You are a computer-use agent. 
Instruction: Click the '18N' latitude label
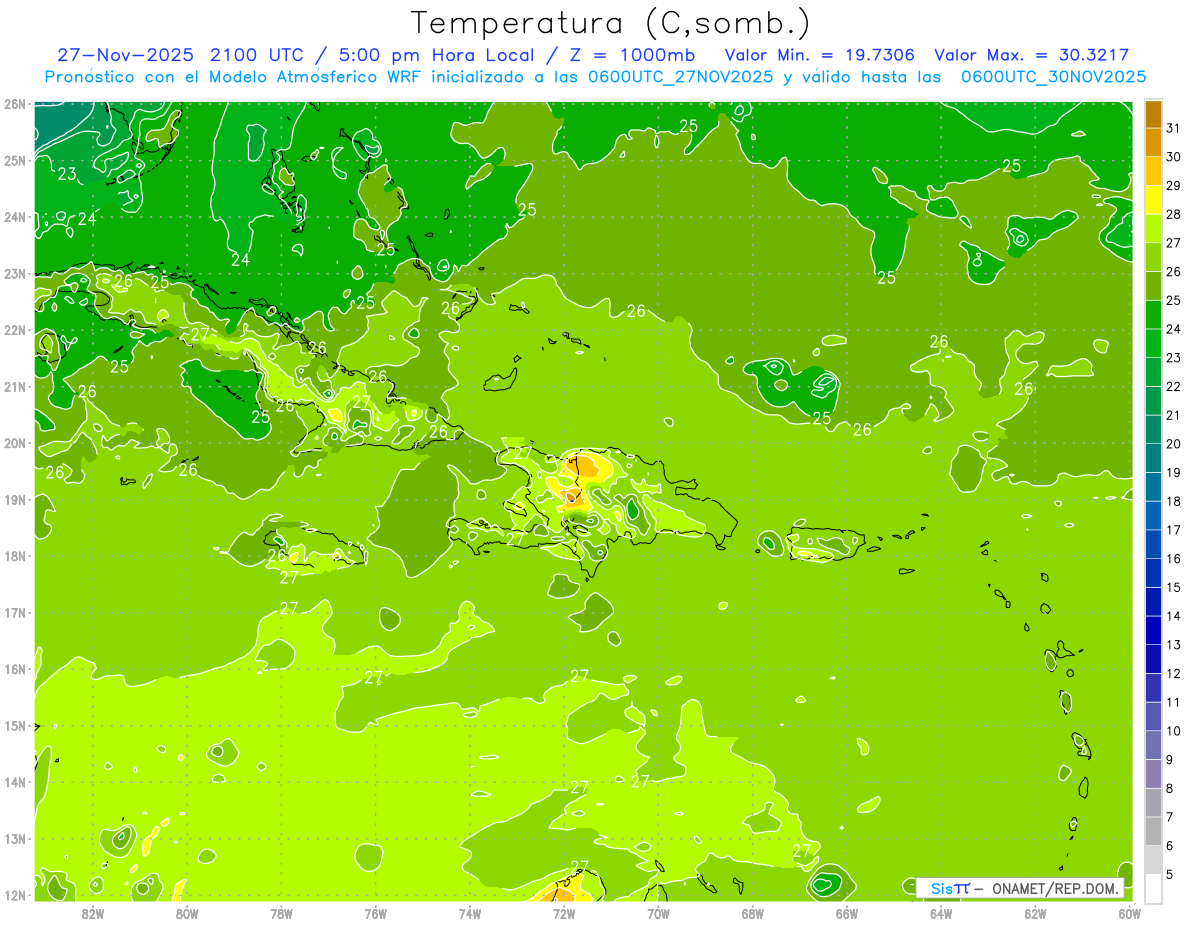click(x=15, y=556)
